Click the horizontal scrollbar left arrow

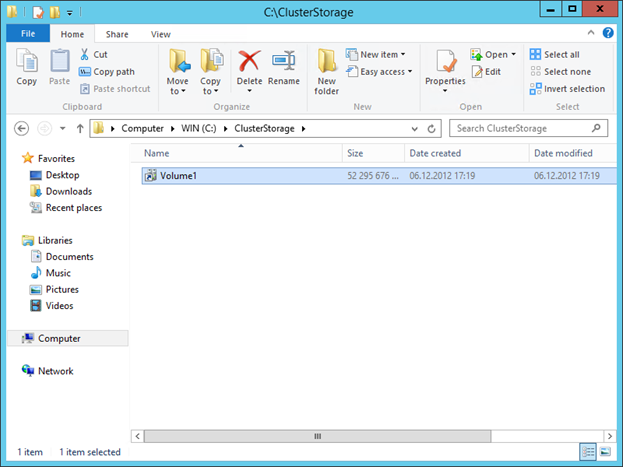(137, 436)
